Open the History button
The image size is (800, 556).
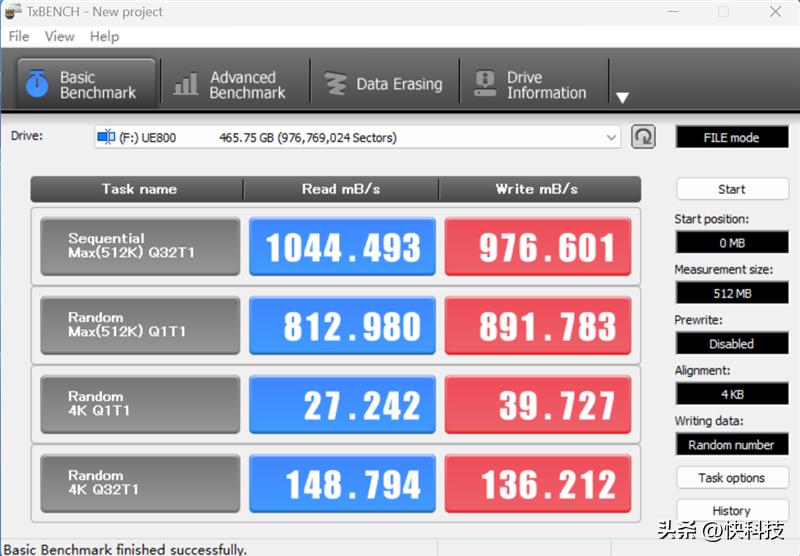(x=732, y=511)
